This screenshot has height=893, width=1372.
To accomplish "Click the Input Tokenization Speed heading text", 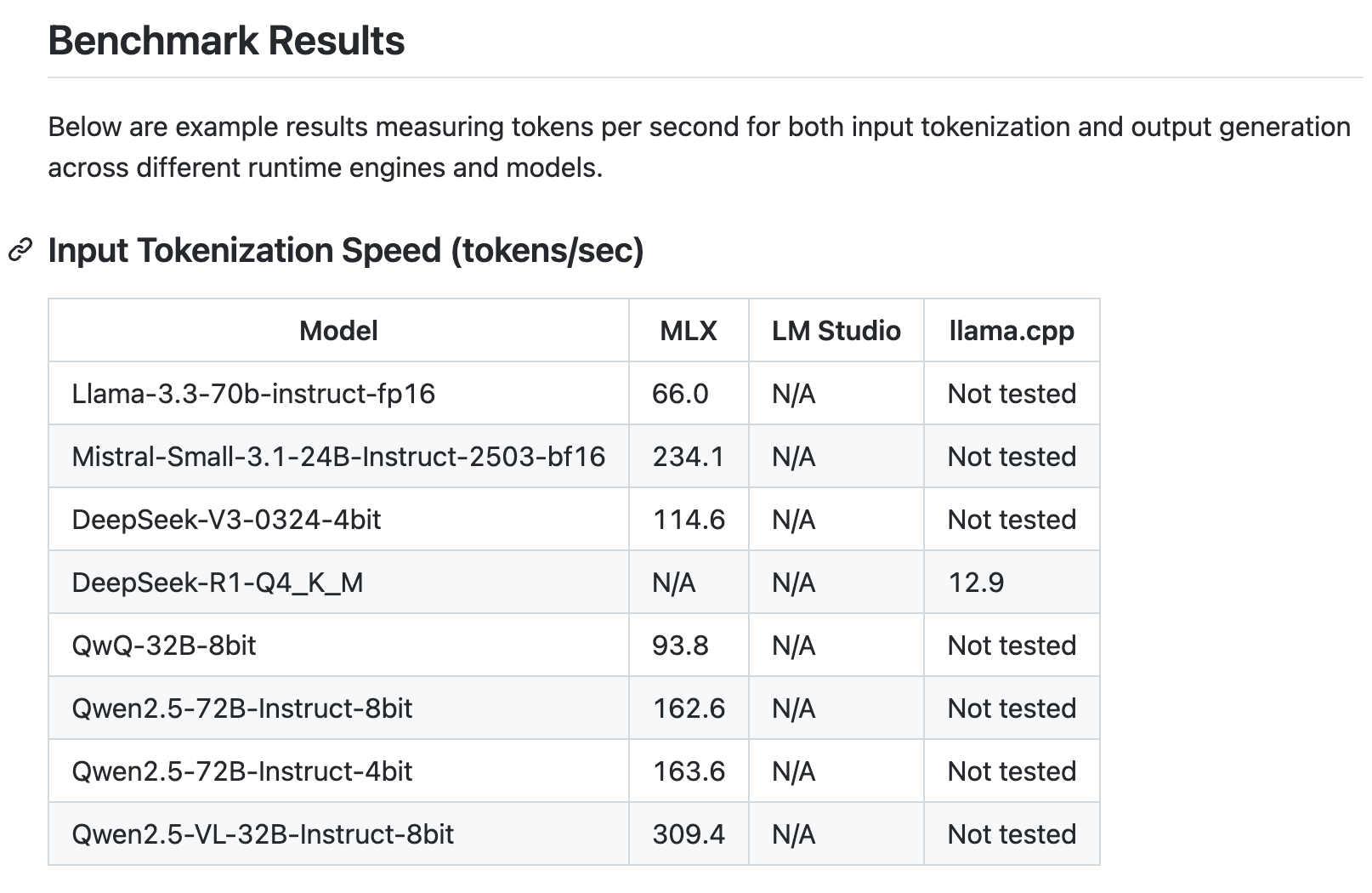I will pyautogui.click(x=346, y=250).
